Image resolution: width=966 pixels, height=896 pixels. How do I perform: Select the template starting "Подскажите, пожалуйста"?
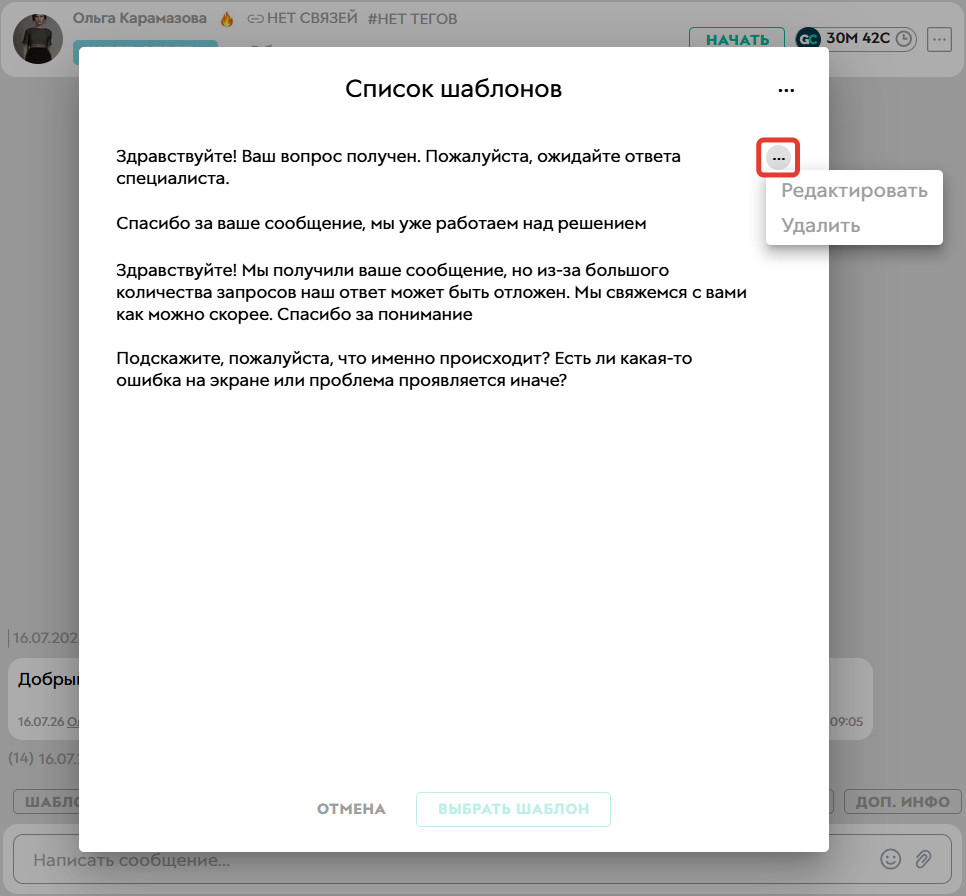click(404, 369)
